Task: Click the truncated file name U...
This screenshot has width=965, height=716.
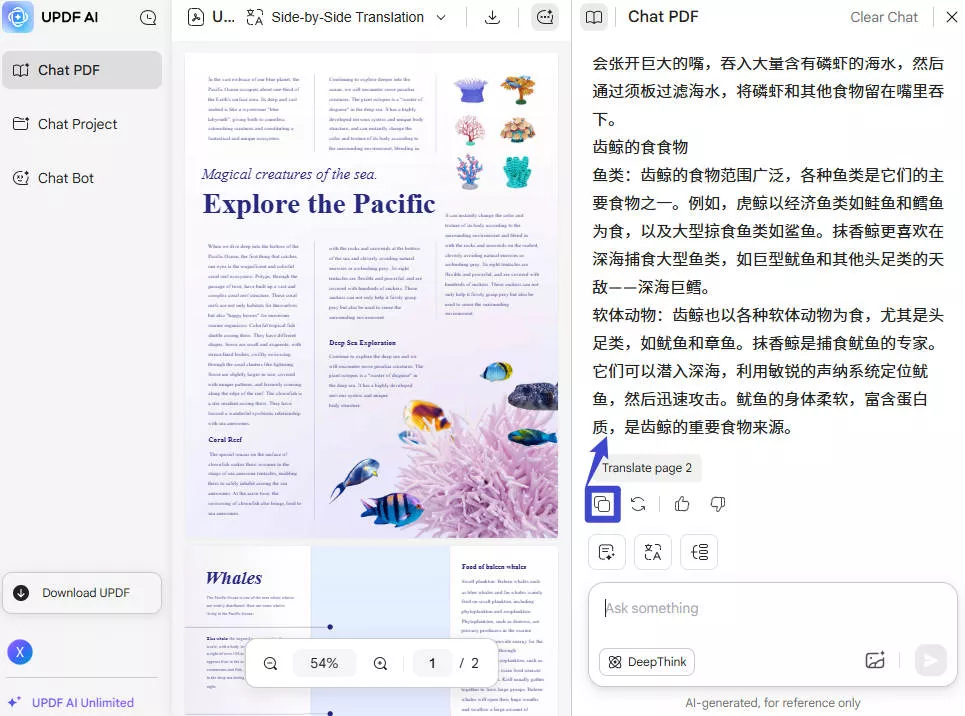Action: [223, 17]
